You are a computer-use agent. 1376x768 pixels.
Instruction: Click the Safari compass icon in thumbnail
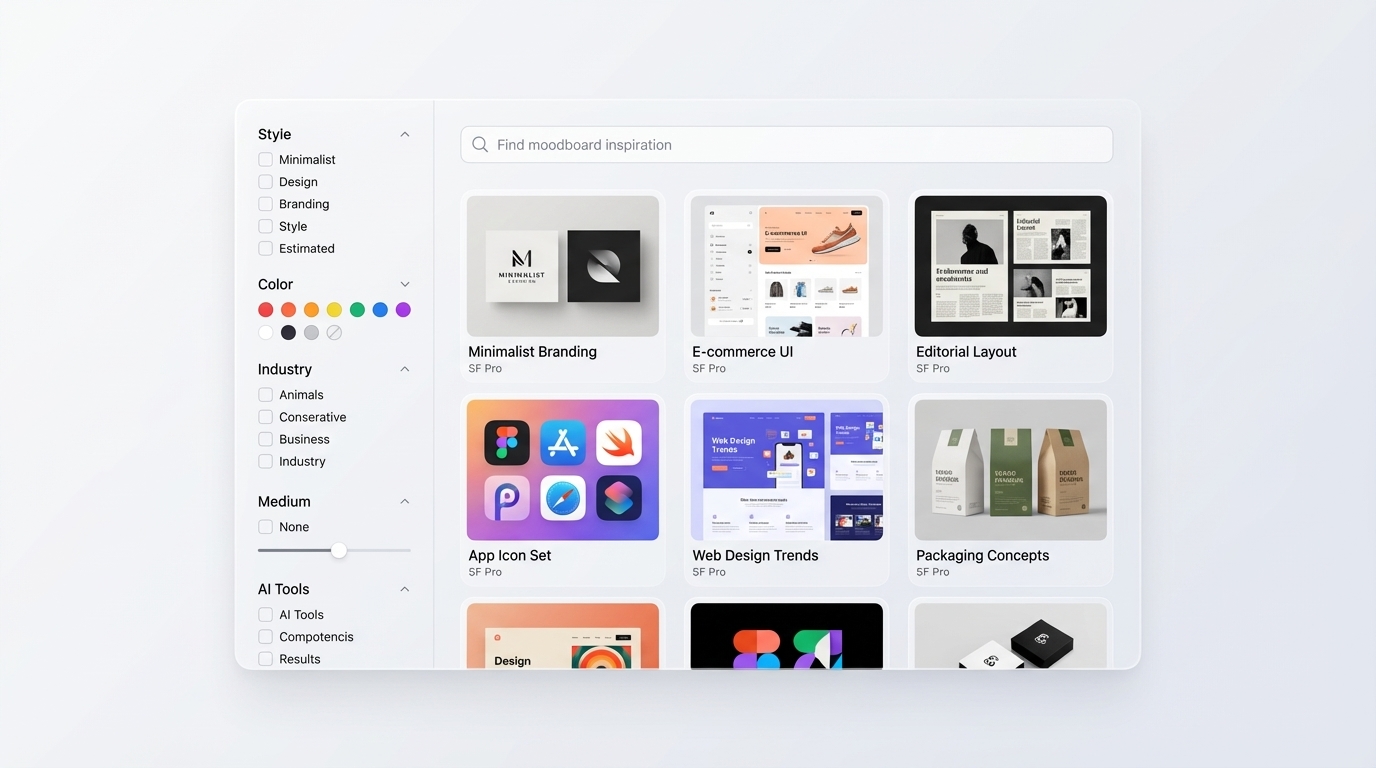coord(563,498)
